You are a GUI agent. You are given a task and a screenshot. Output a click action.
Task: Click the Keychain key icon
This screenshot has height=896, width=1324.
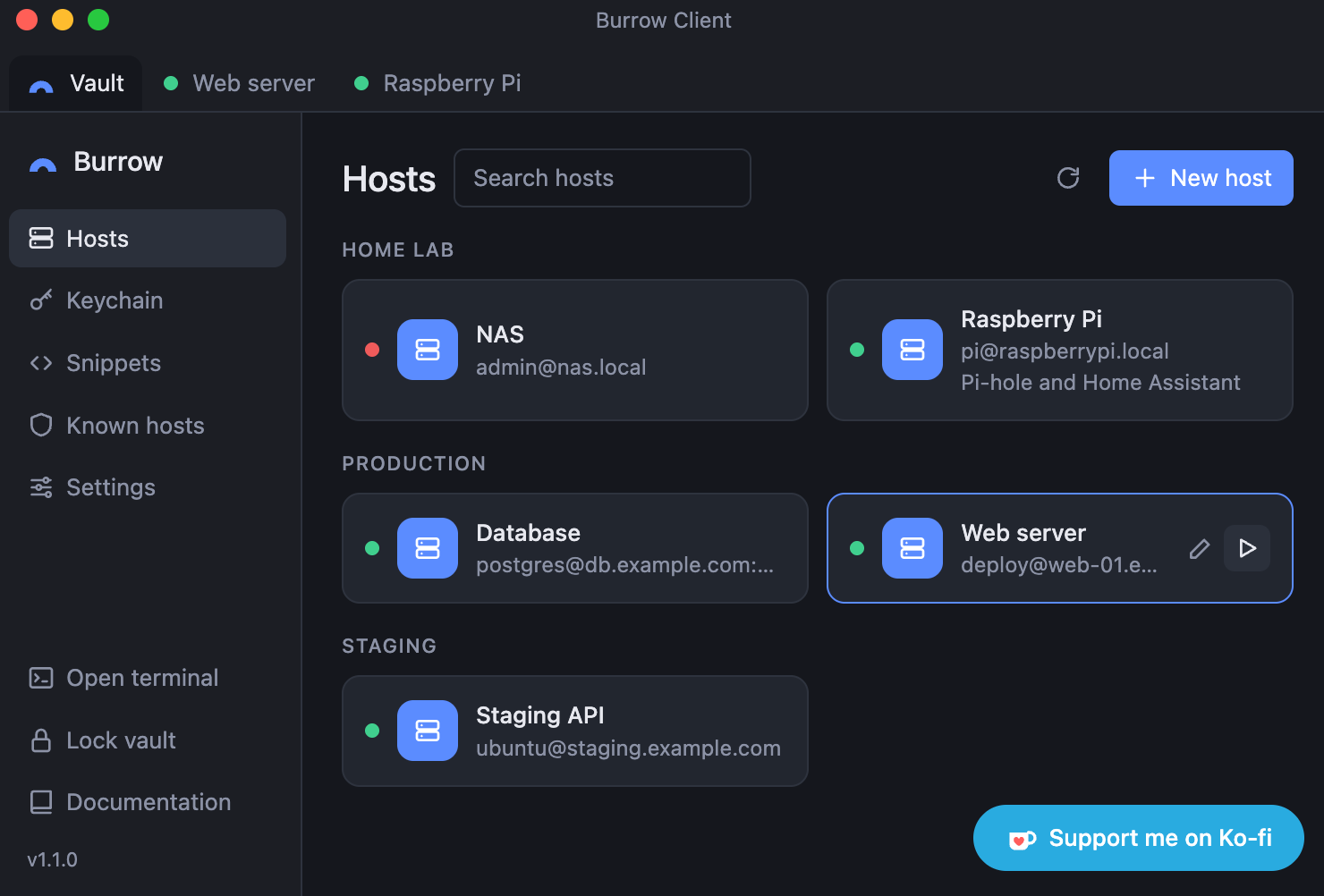coord(41,300)
